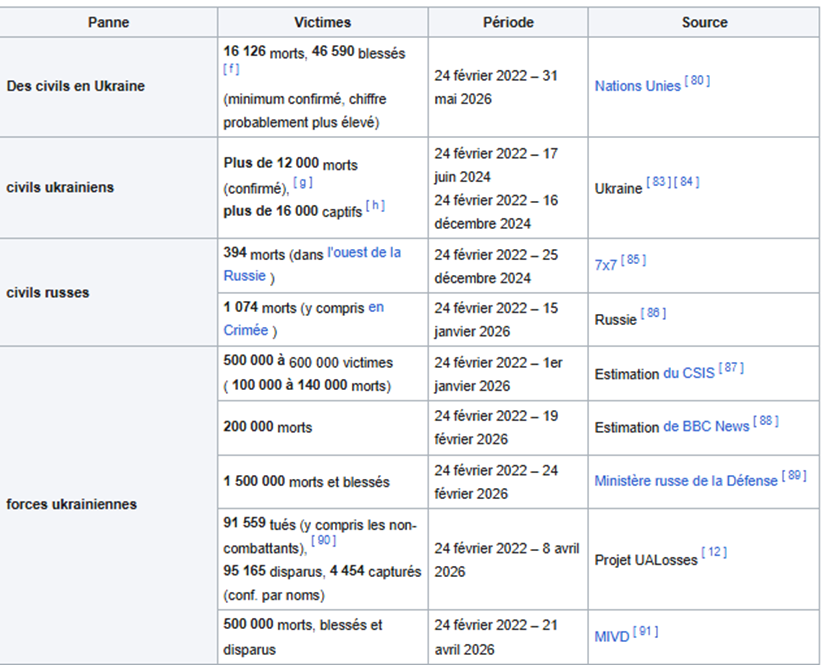Open the Nations Unies link
This screenshot has width=824, height=665.
637,86
